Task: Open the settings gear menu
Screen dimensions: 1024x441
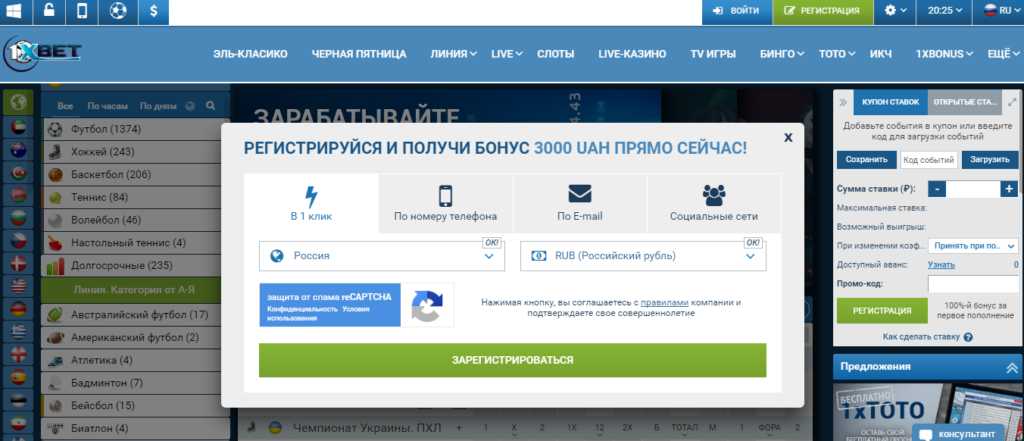Action: tap(895, 11)
